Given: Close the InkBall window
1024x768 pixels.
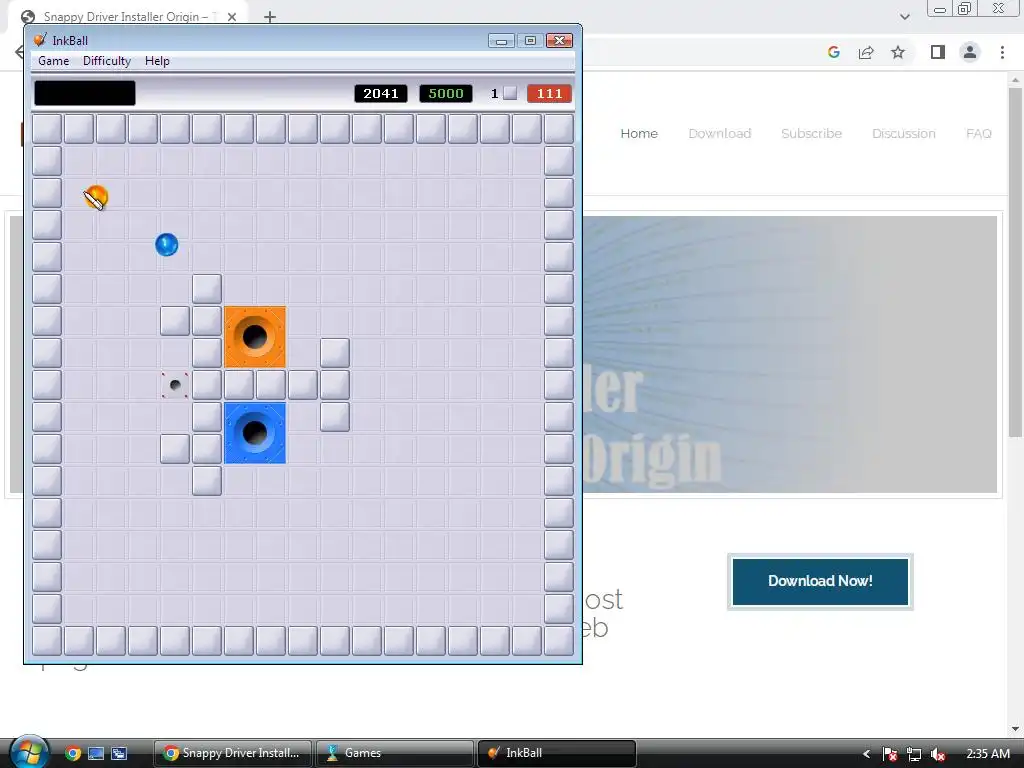Looking at the screenshot, I should (560, 40).
